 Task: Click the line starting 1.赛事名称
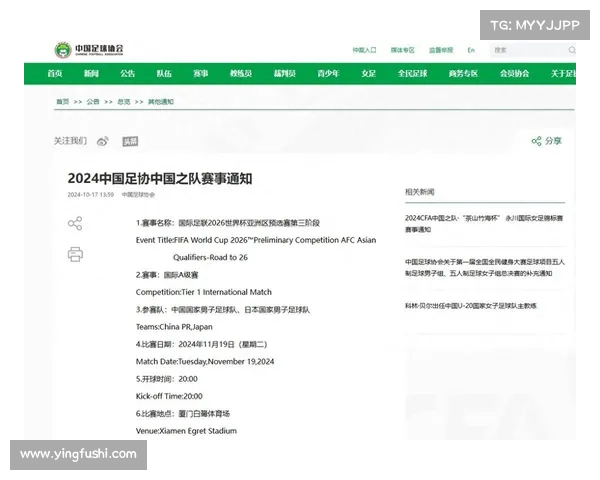228,223
